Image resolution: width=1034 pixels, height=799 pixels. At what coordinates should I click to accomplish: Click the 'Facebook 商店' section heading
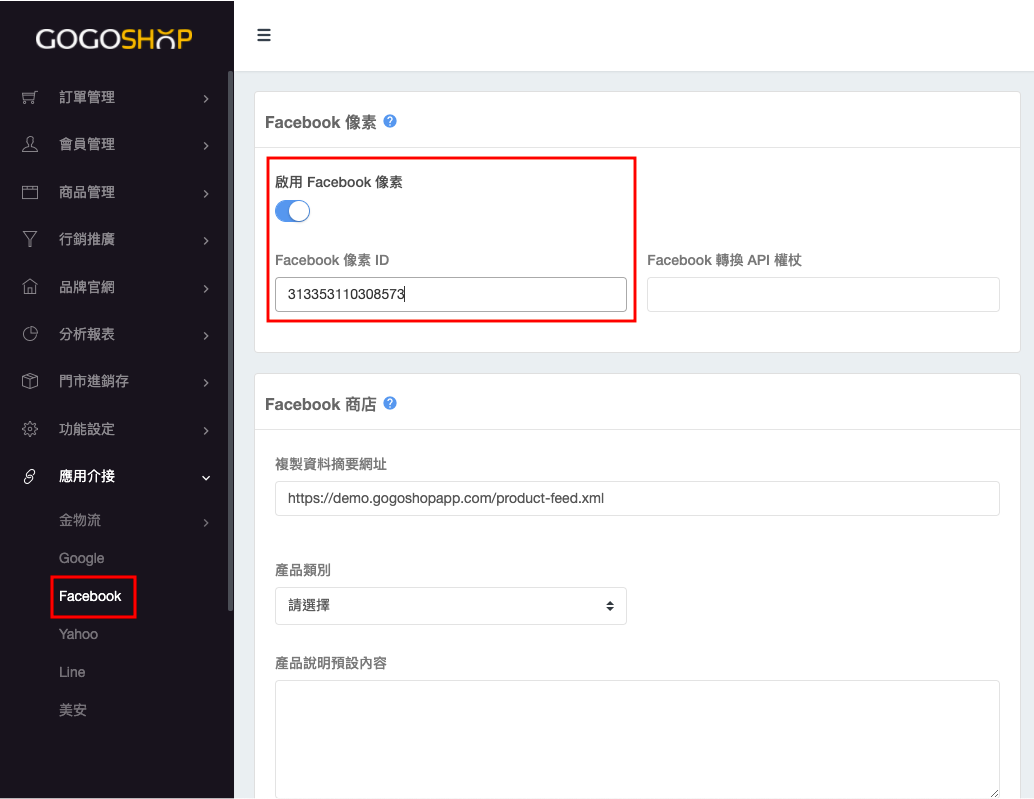pos(320,405)
